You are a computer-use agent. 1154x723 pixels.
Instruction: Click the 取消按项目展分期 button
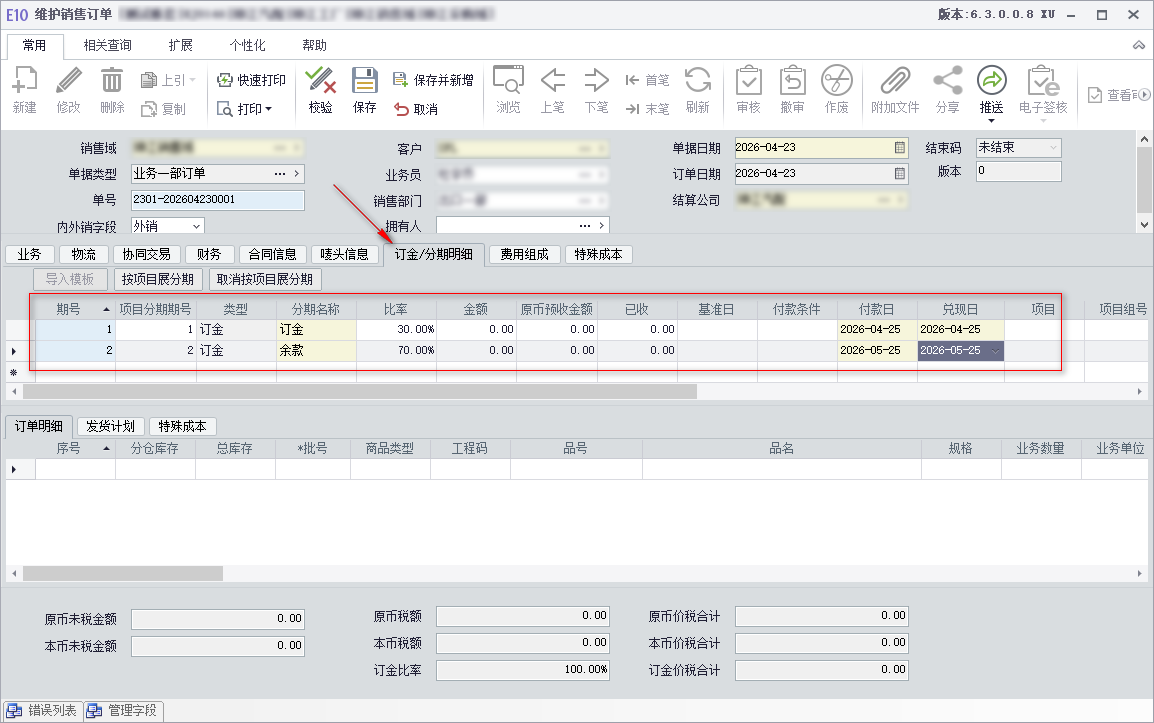pos(265,280)
